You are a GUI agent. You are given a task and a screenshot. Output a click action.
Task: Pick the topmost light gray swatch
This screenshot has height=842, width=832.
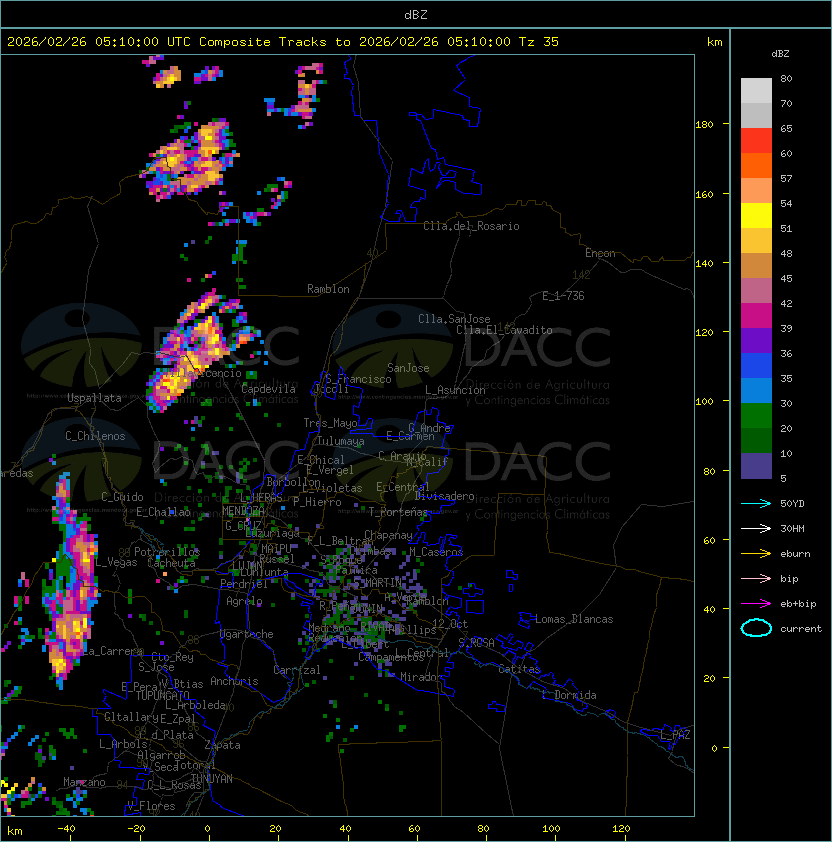(x=756, y=91)
